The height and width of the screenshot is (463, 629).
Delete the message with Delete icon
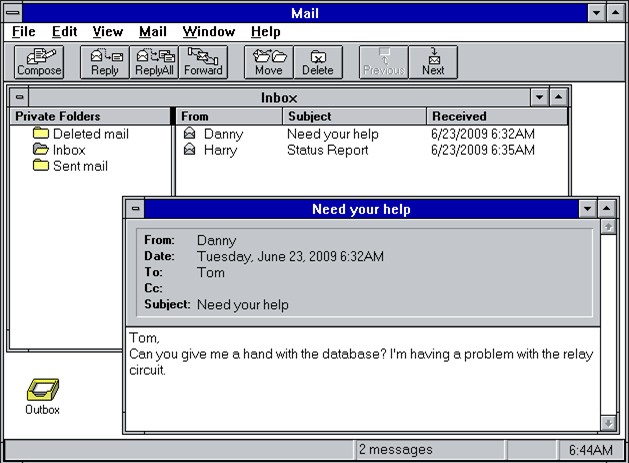[317, 62]
